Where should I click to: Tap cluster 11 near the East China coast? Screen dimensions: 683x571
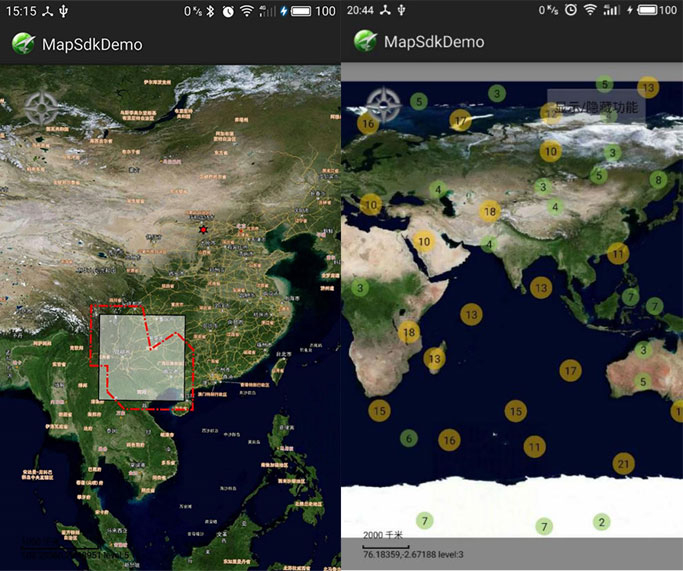pyautogui.click(x=618, y=254)
